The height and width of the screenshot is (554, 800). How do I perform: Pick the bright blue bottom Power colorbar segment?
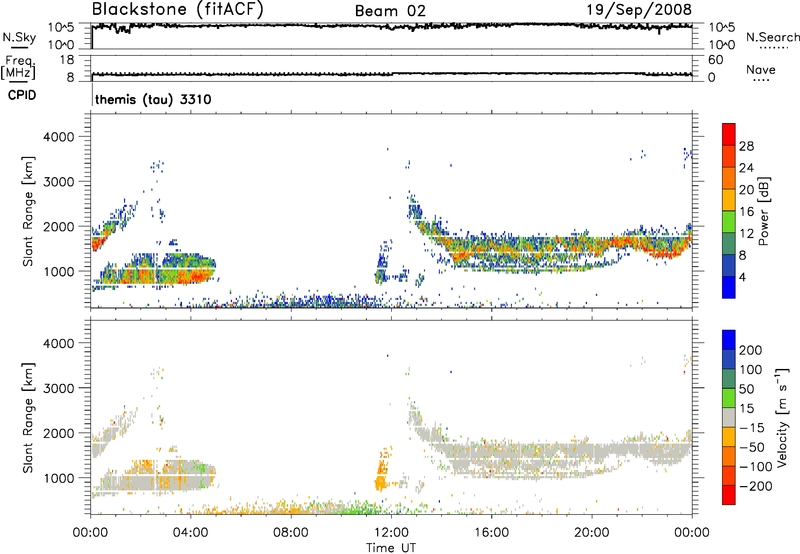click(x=729, y=287)
